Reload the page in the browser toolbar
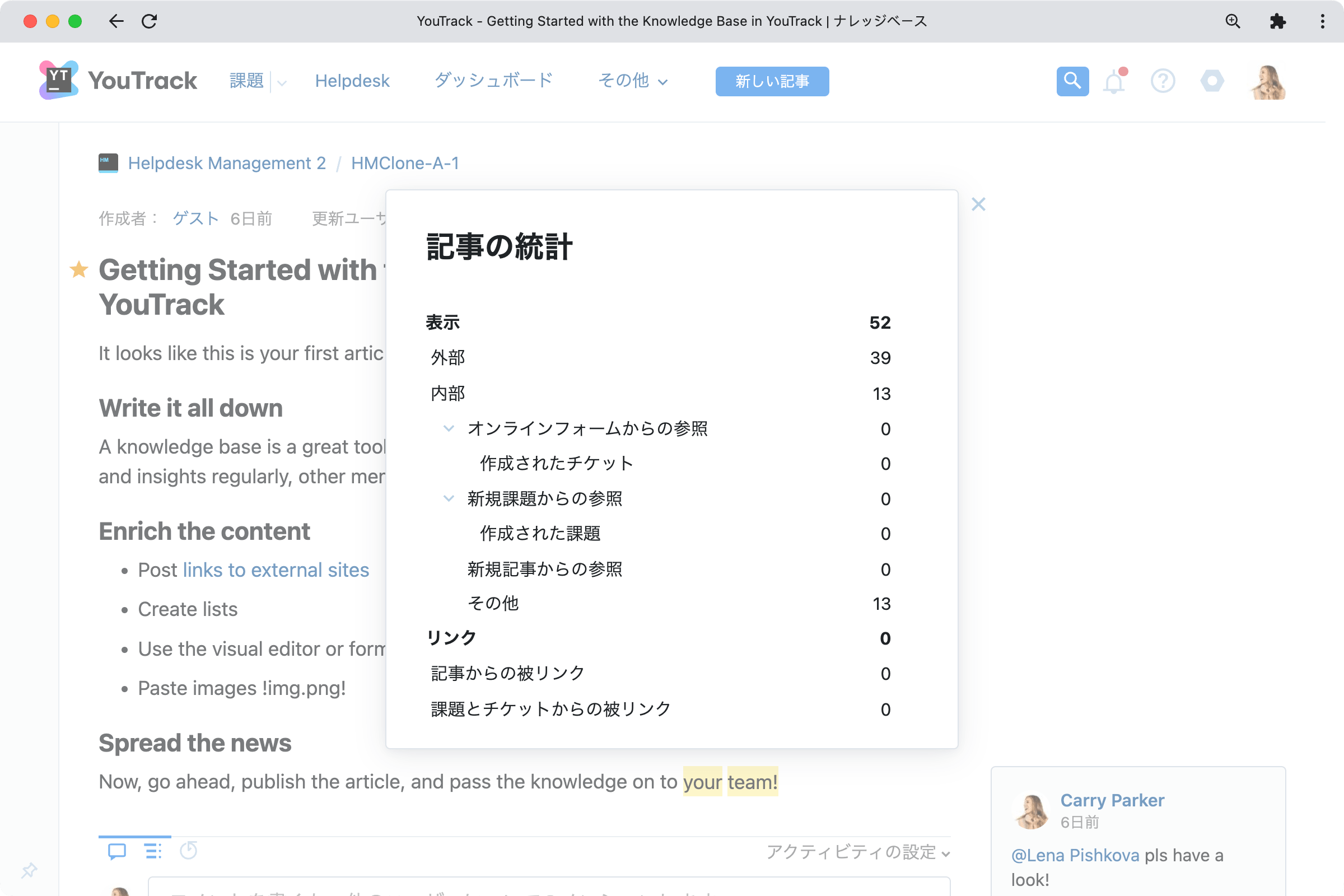The height and width of the screenshot is (896, 1344). [150, 21]
